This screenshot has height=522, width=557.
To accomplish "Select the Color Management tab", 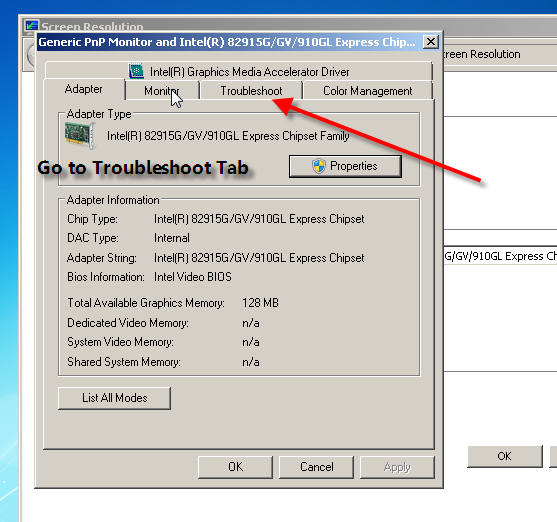I will click(x=367, y=91).
